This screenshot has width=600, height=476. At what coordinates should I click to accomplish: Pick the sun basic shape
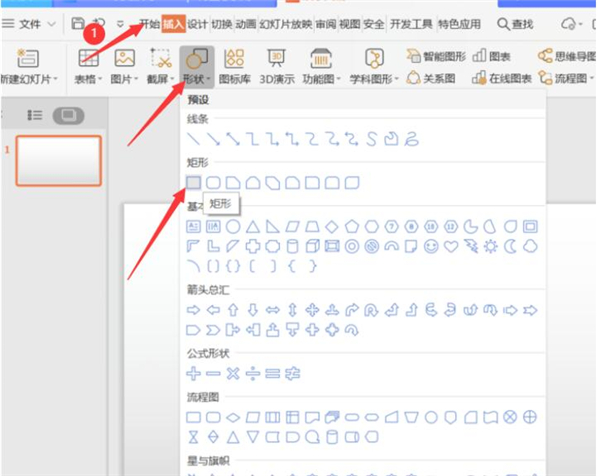[x=490, y=245]
